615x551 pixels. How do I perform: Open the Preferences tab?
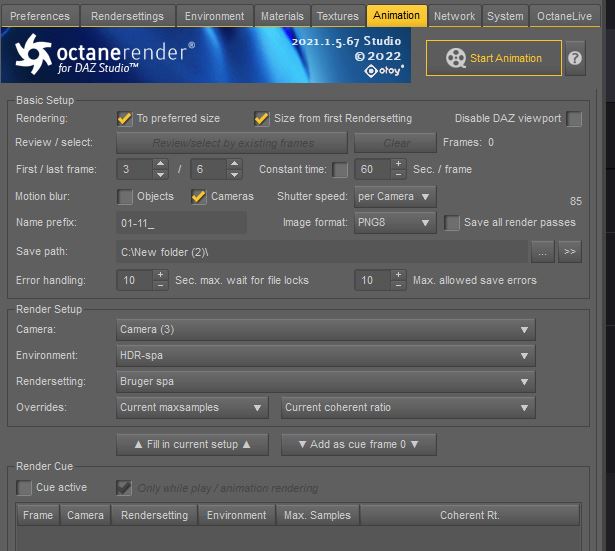click(40, 16)
